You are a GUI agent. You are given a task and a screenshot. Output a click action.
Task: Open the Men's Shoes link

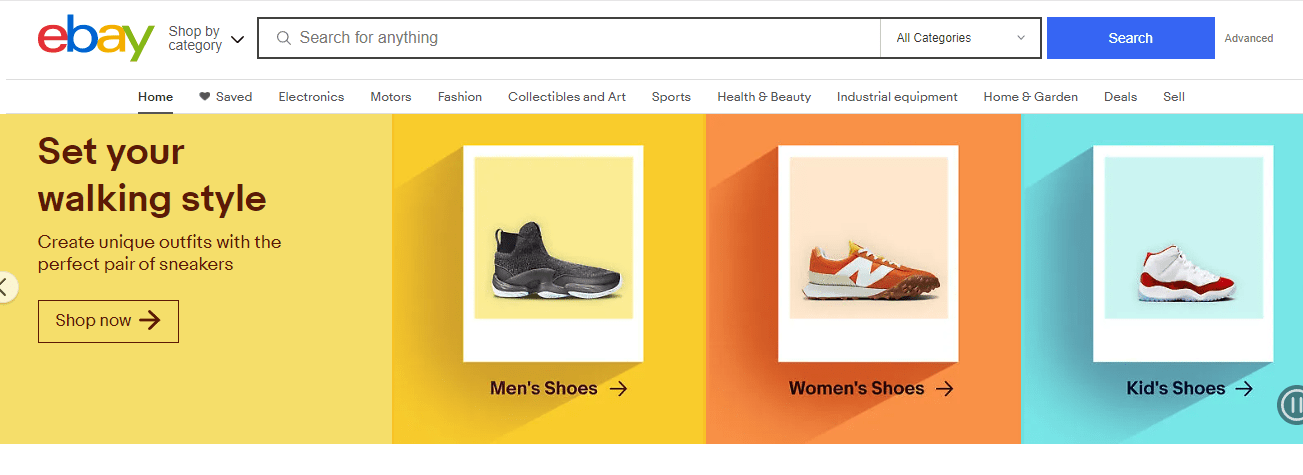(559, 389)
